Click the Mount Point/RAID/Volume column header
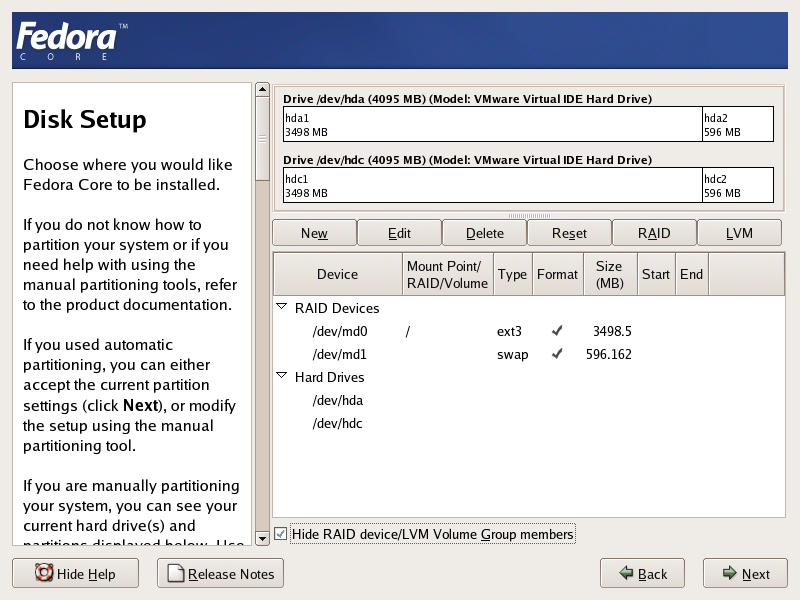 (x=447, y=274)
